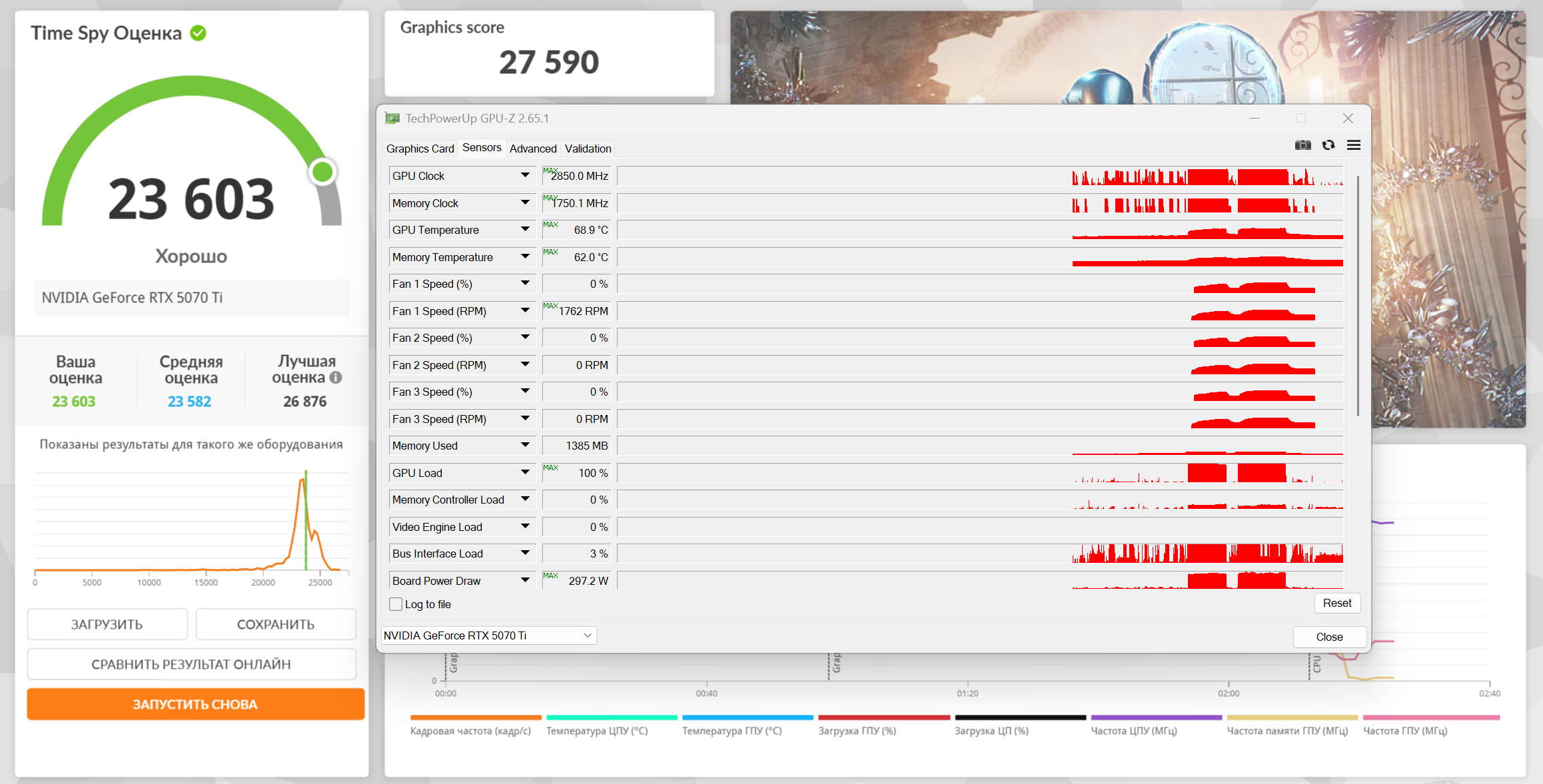The image size is (1543, 784).
Task: Open the Board Power Draw dropdown arrow
Action: coord(525,580)
